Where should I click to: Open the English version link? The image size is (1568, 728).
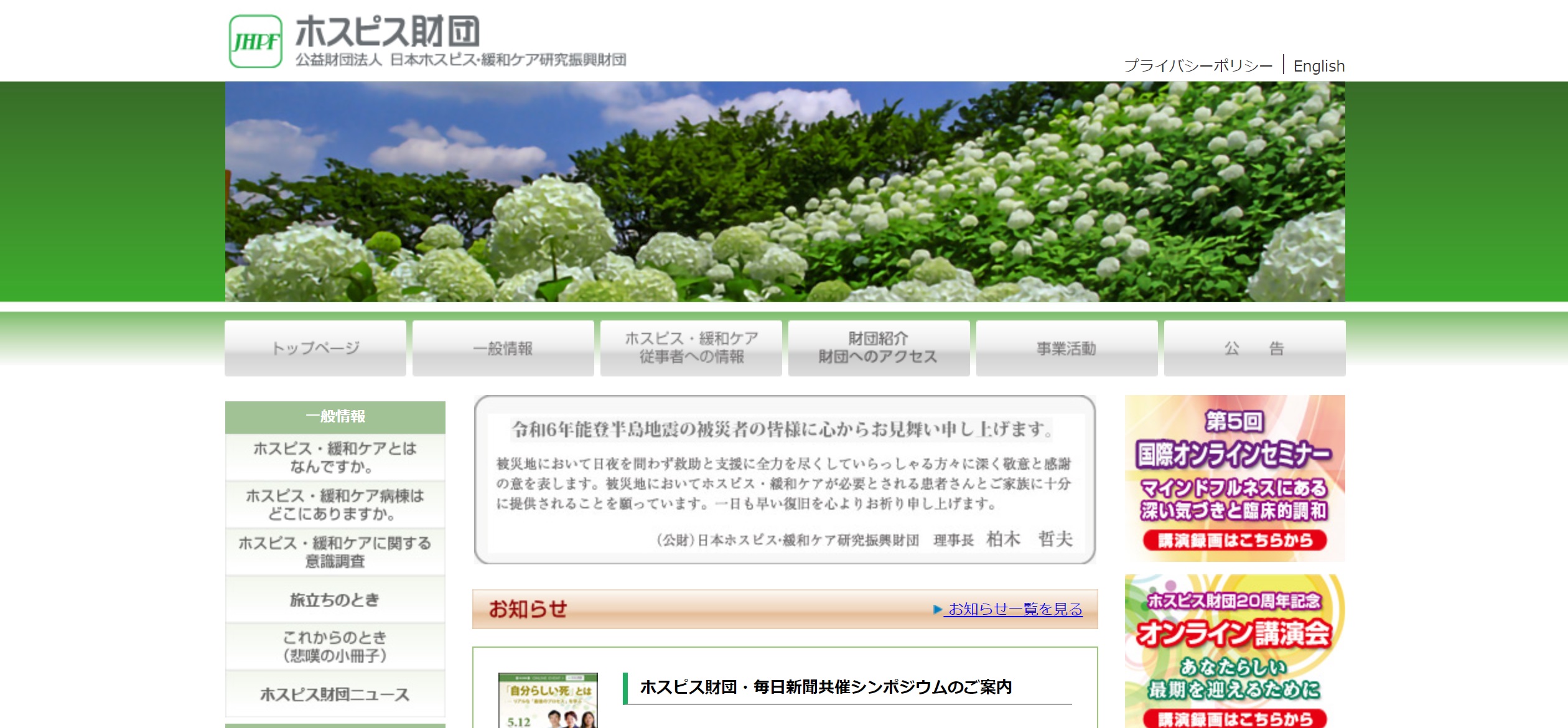coord(1318,66)
